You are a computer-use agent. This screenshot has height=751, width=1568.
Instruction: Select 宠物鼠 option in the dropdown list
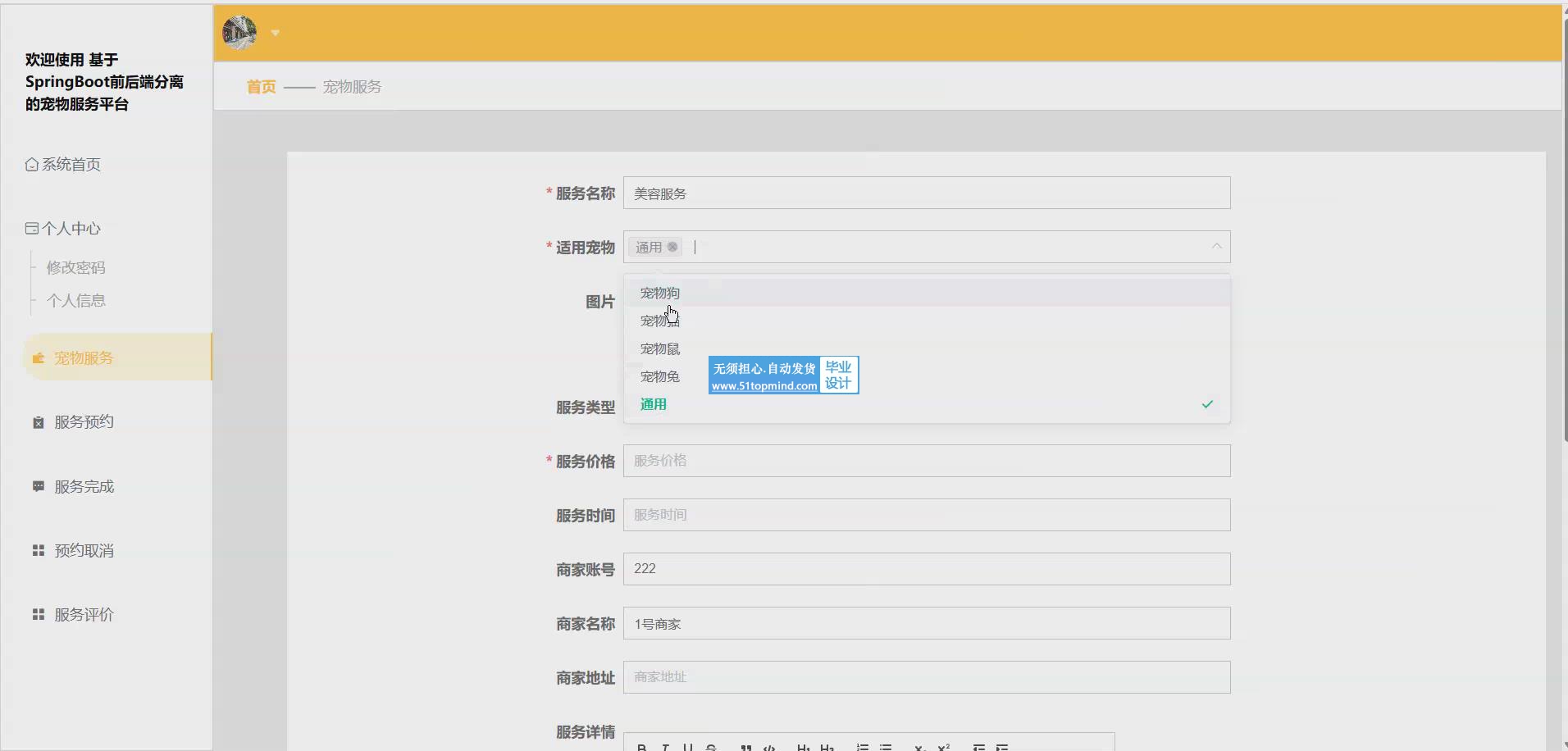tap(659, 349)
